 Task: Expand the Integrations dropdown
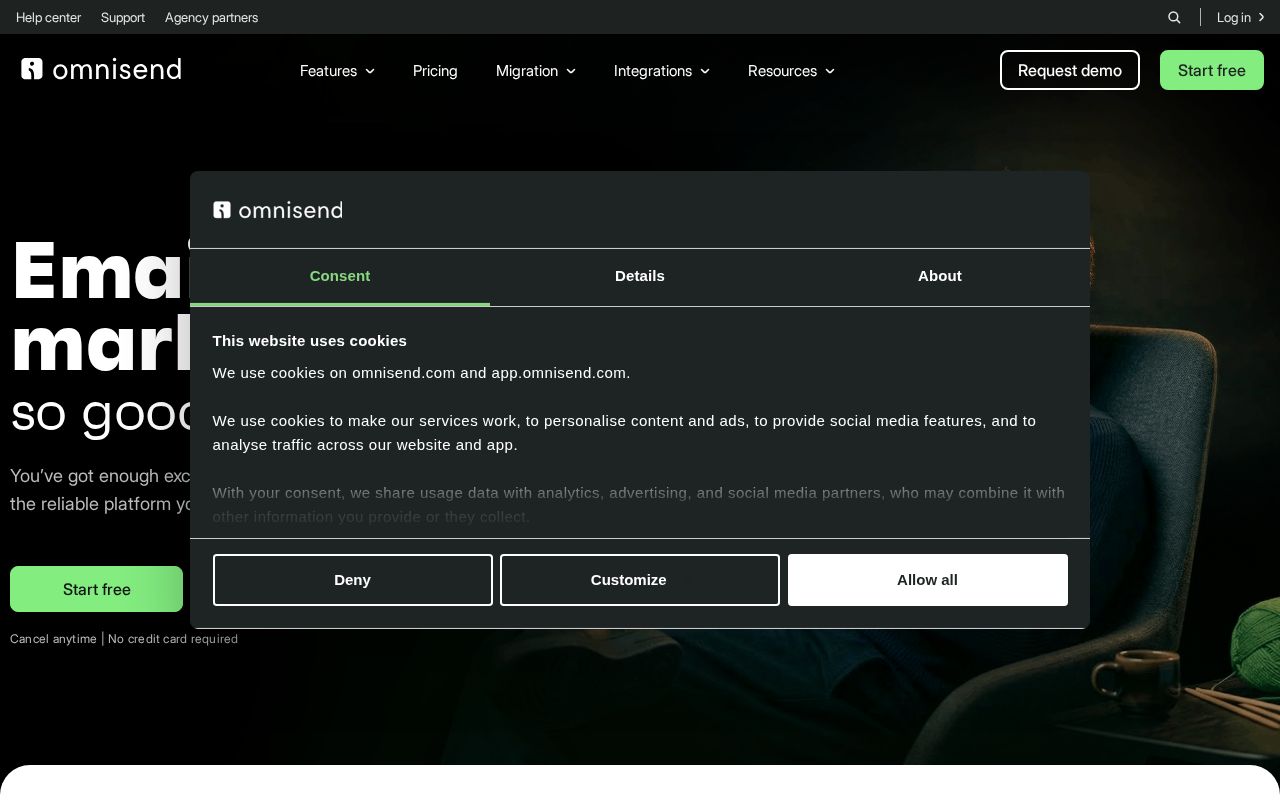point(662,70)
